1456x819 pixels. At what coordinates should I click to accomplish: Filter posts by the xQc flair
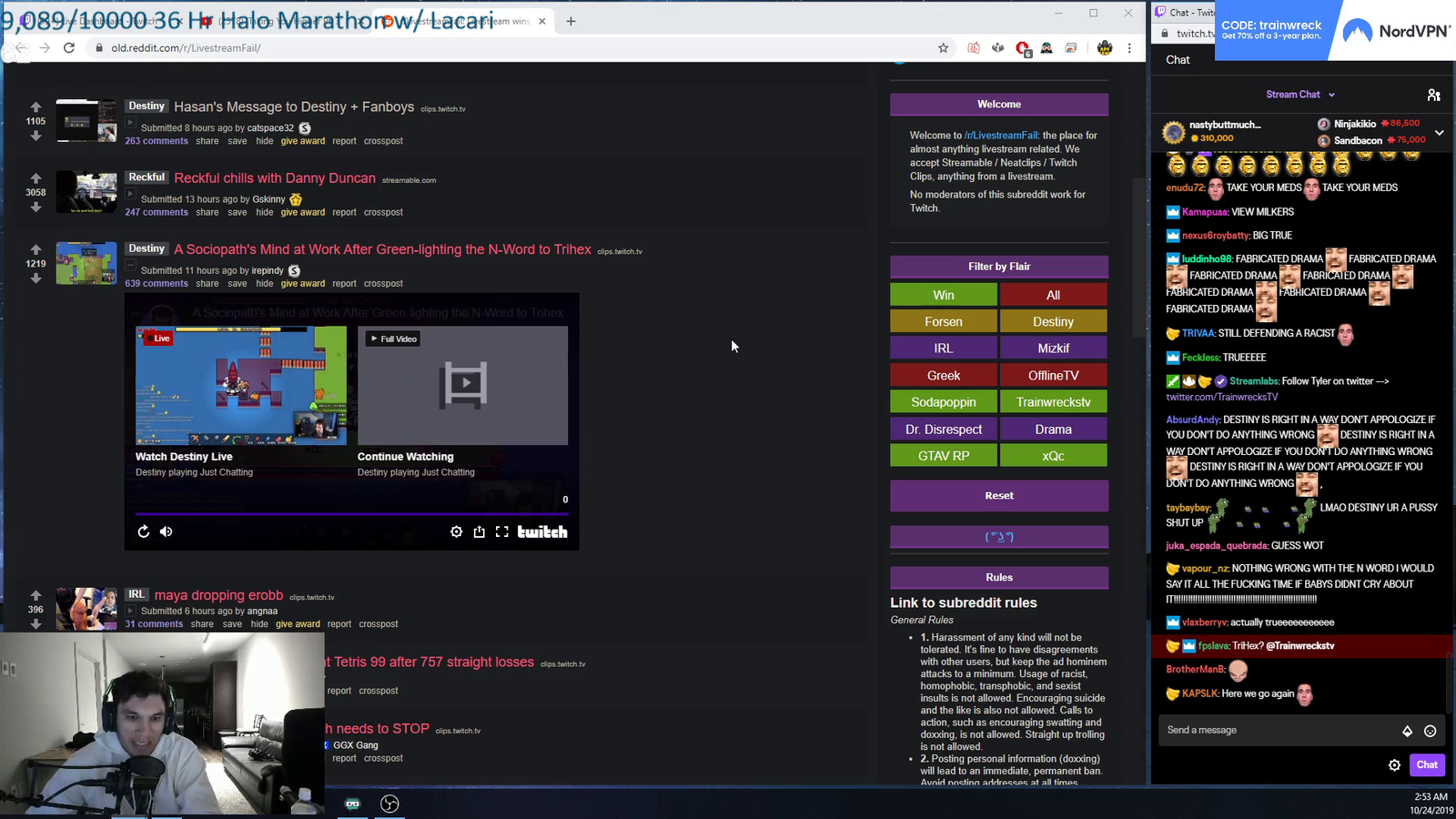coord(1054,455)
